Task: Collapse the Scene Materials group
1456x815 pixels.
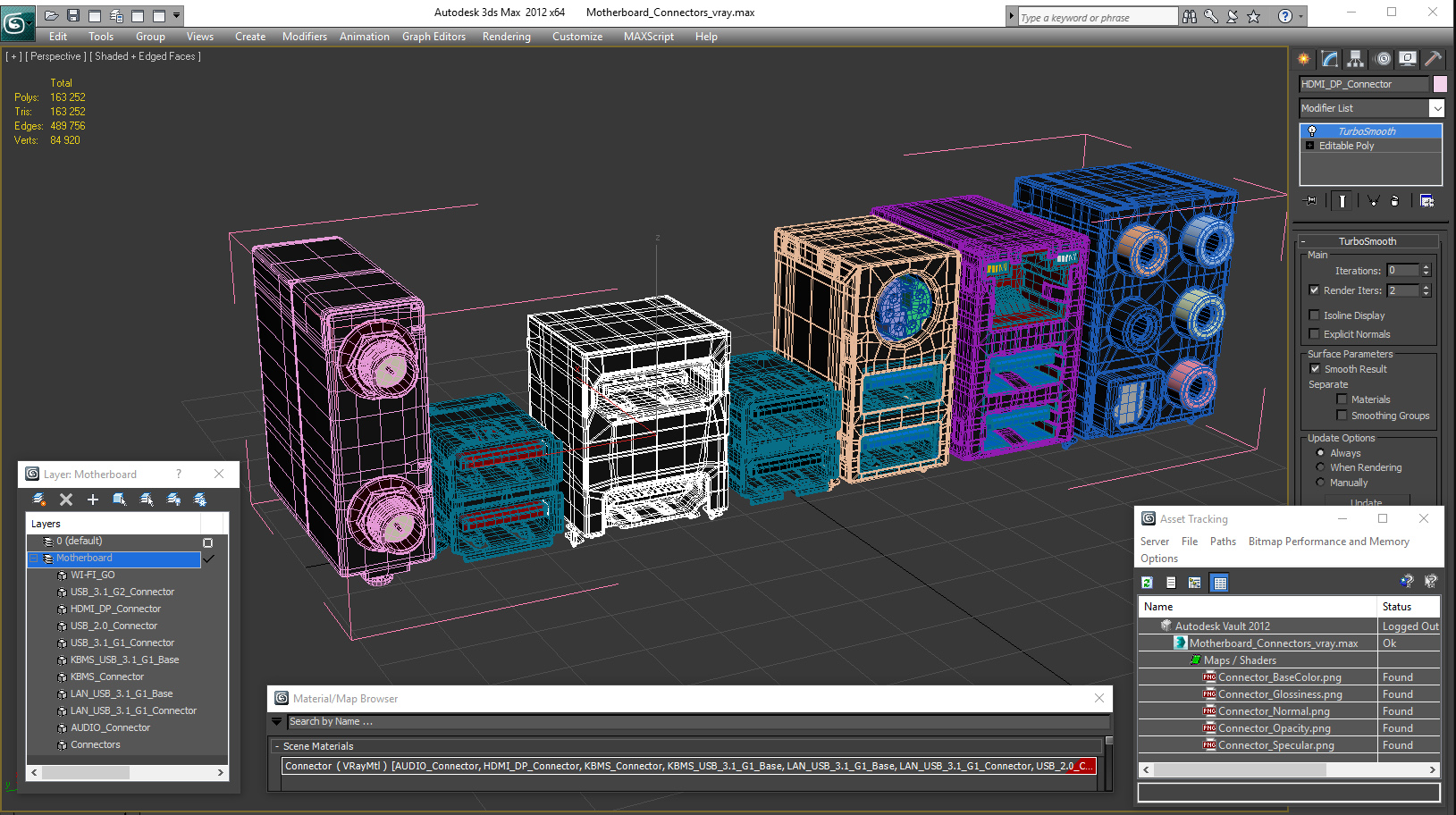Action: coord(277,746)
